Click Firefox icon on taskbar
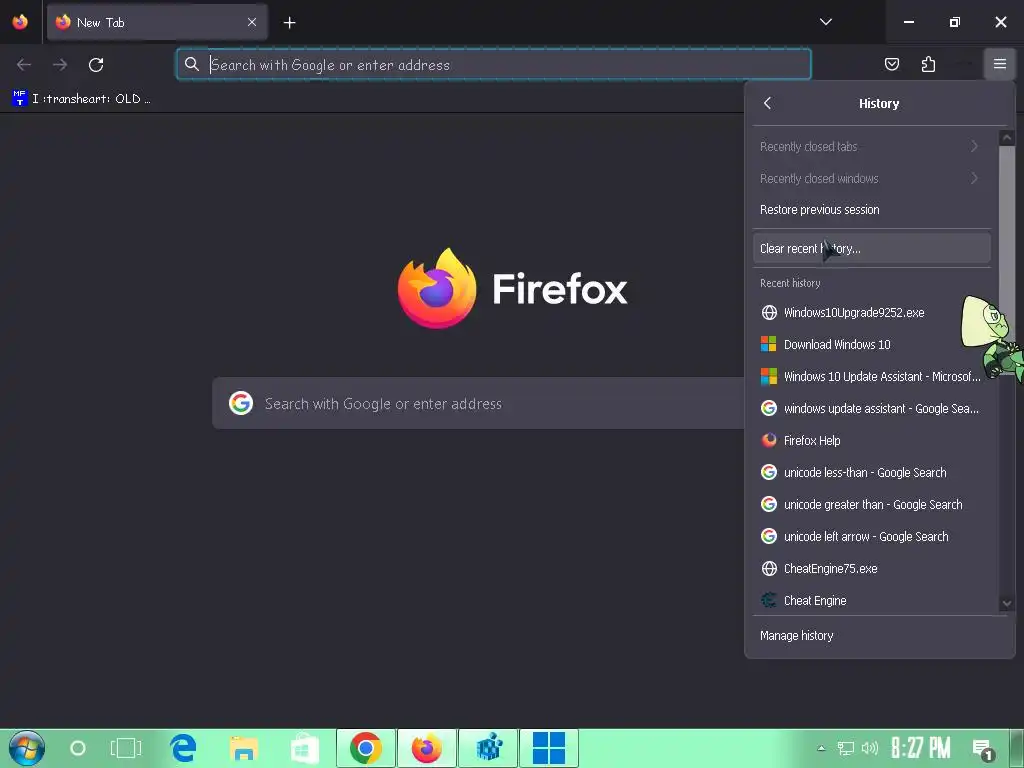1024x768 pixels. pos(427,748)
